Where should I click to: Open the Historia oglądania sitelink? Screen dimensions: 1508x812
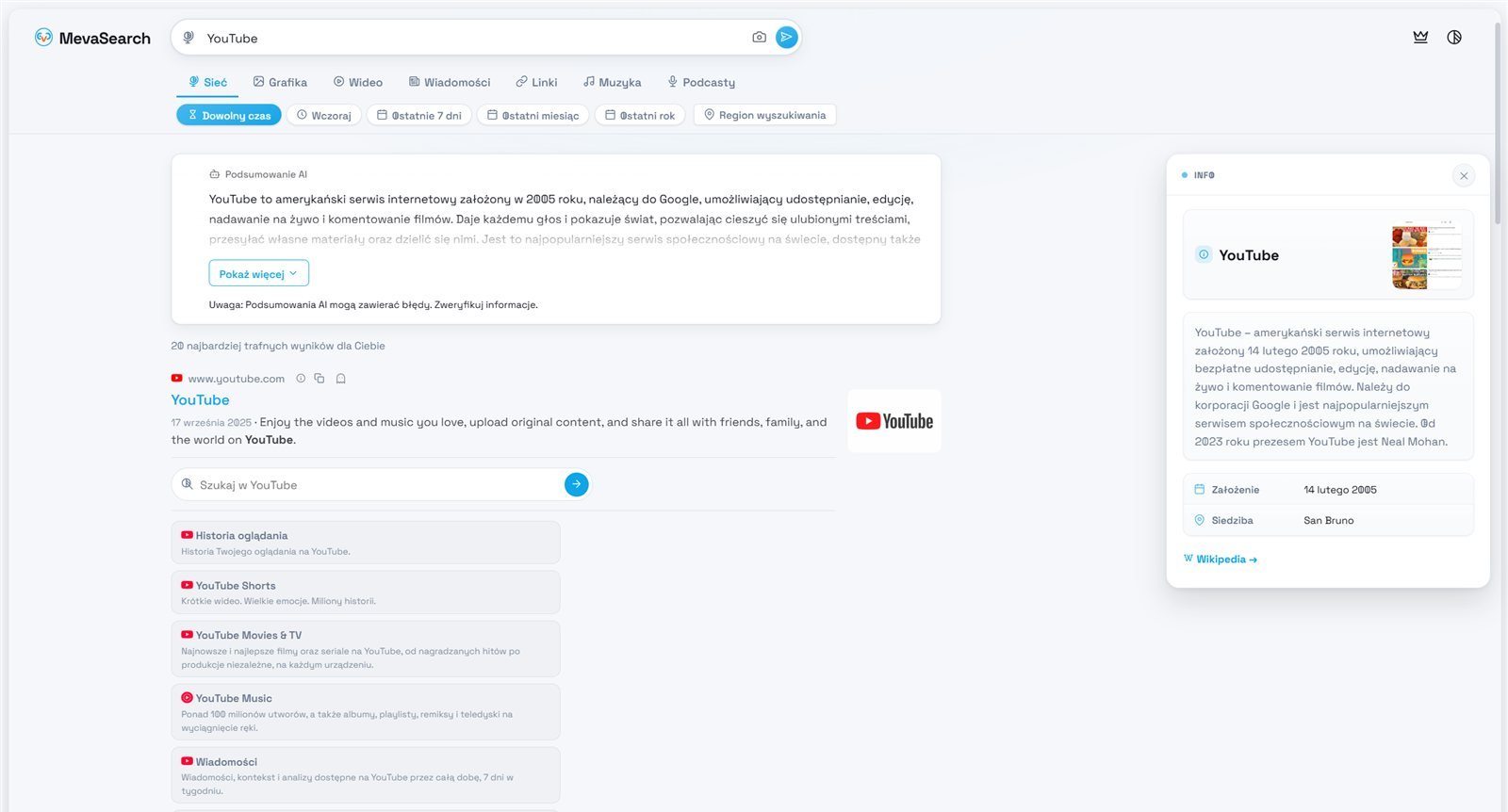coord(366,543)
